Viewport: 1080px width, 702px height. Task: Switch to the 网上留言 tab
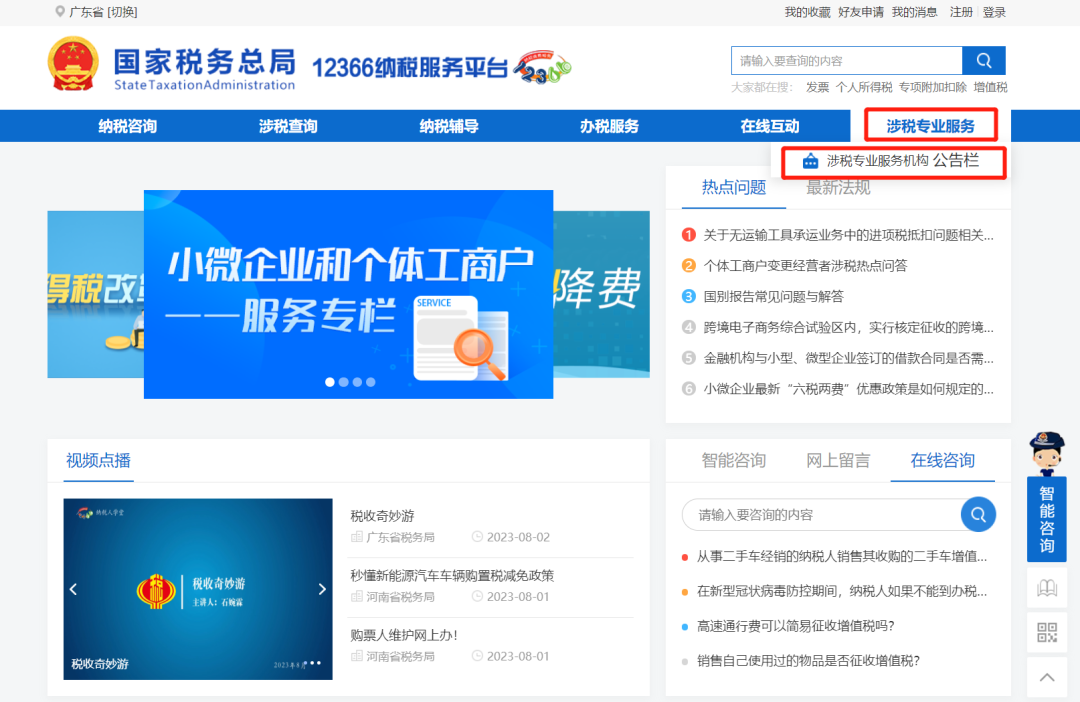[838, 460]
